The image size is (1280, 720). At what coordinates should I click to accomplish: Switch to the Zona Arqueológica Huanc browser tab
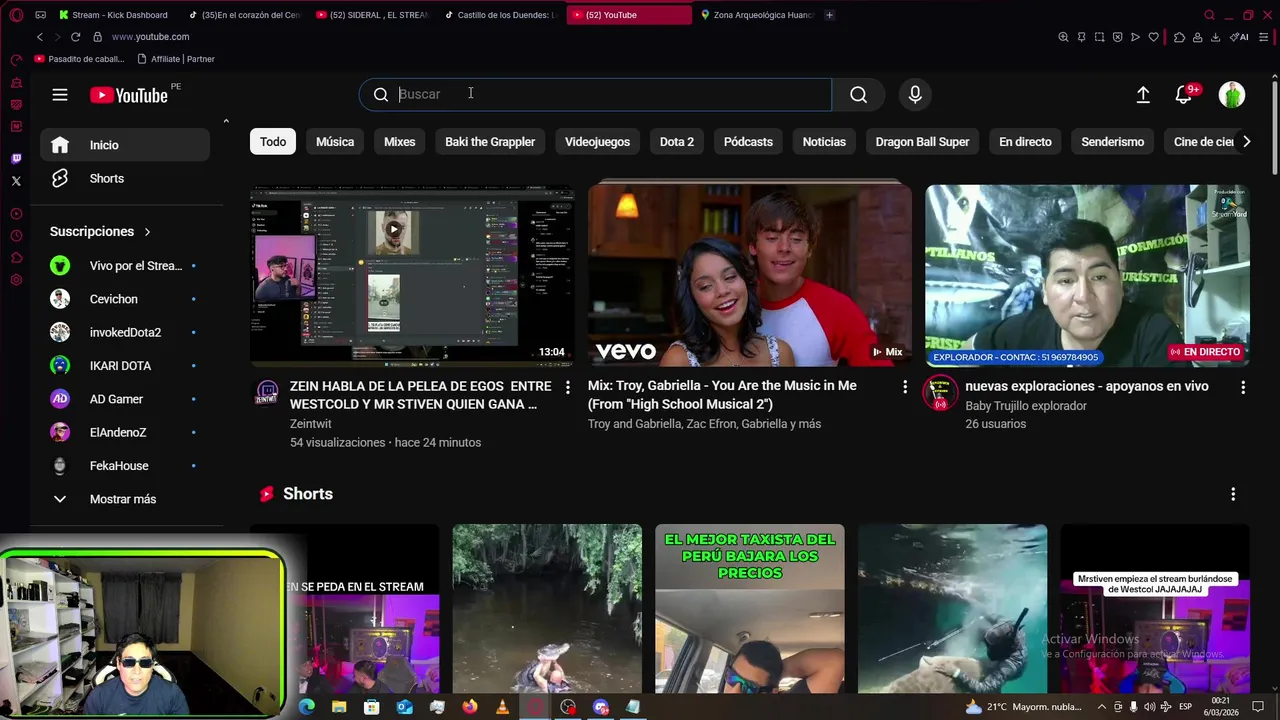[x=757, y=15]
